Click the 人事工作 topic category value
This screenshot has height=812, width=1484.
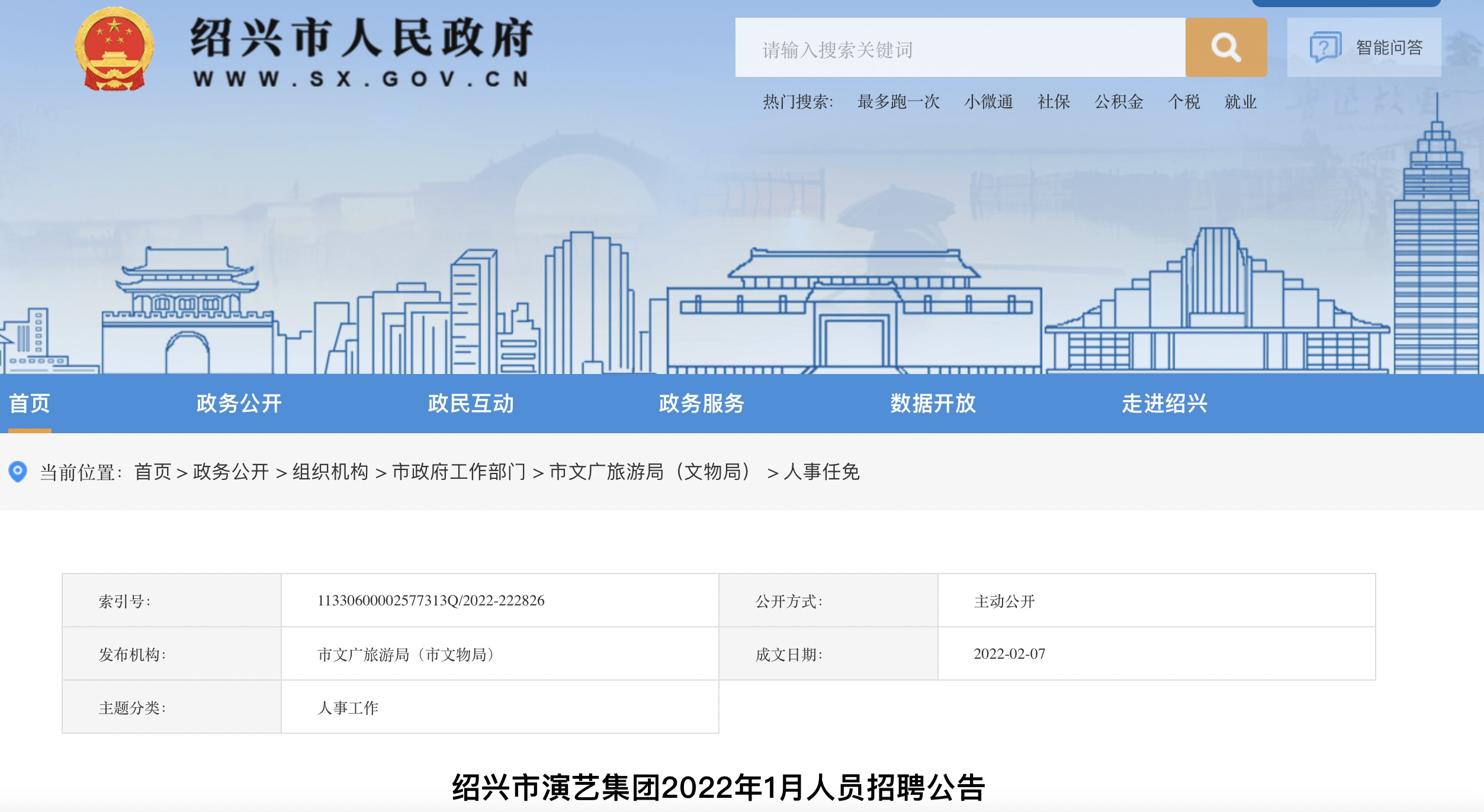(348, 708)
